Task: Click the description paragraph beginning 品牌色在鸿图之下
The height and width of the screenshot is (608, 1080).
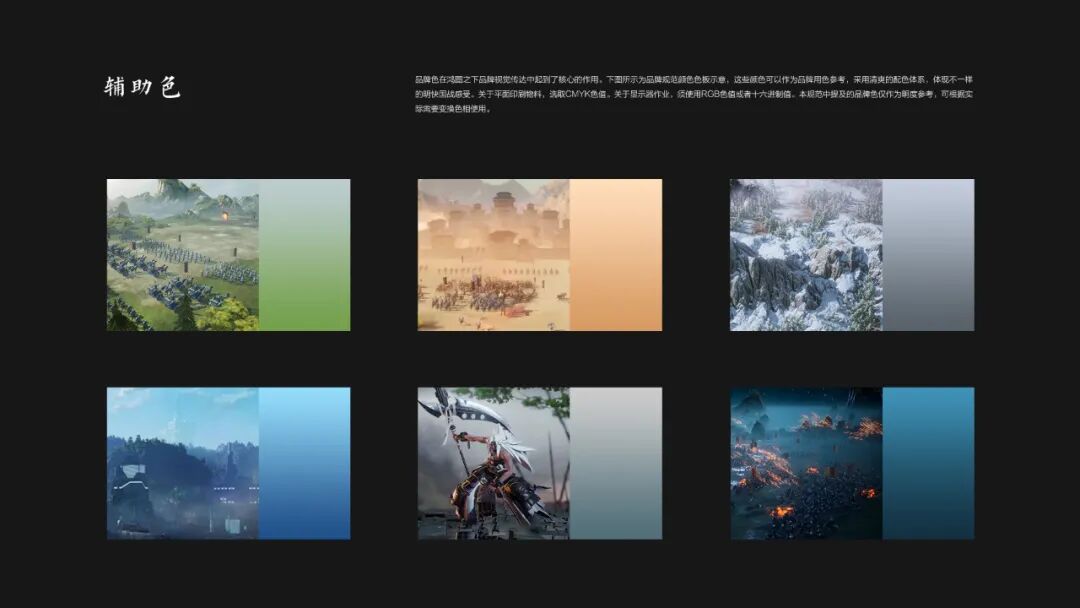Action: click(x=694, y=94)
